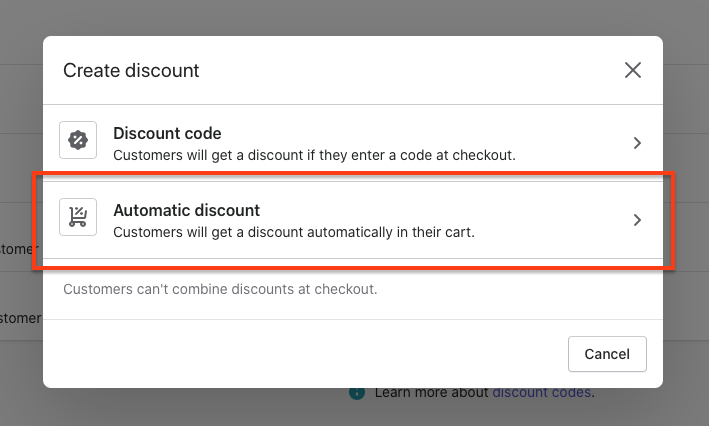
Task: Click the Discount code percent badge icon
Action: (x=78, y=140)
